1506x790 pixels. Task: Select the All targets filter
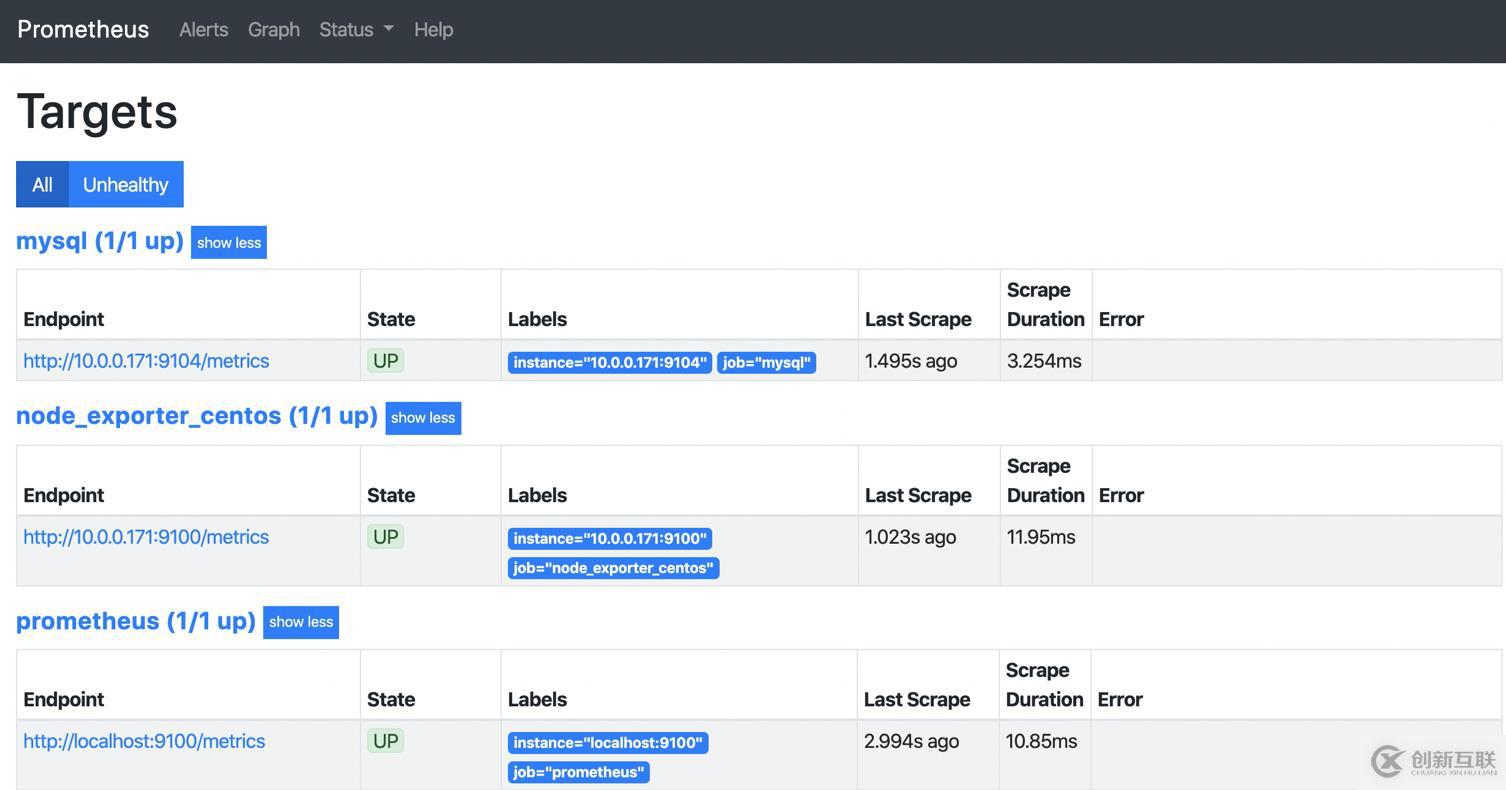click(42, 184)
